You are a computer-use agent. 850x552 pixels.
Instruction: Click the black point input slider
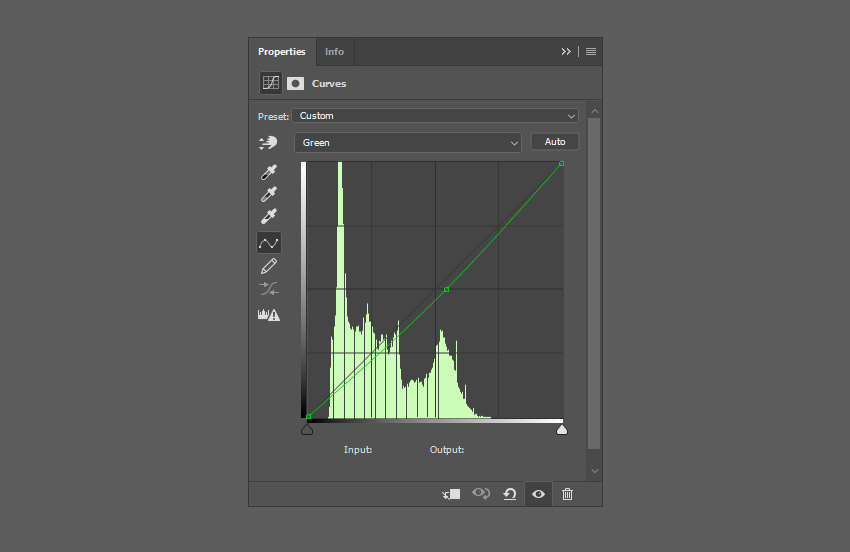pos(307,429)
